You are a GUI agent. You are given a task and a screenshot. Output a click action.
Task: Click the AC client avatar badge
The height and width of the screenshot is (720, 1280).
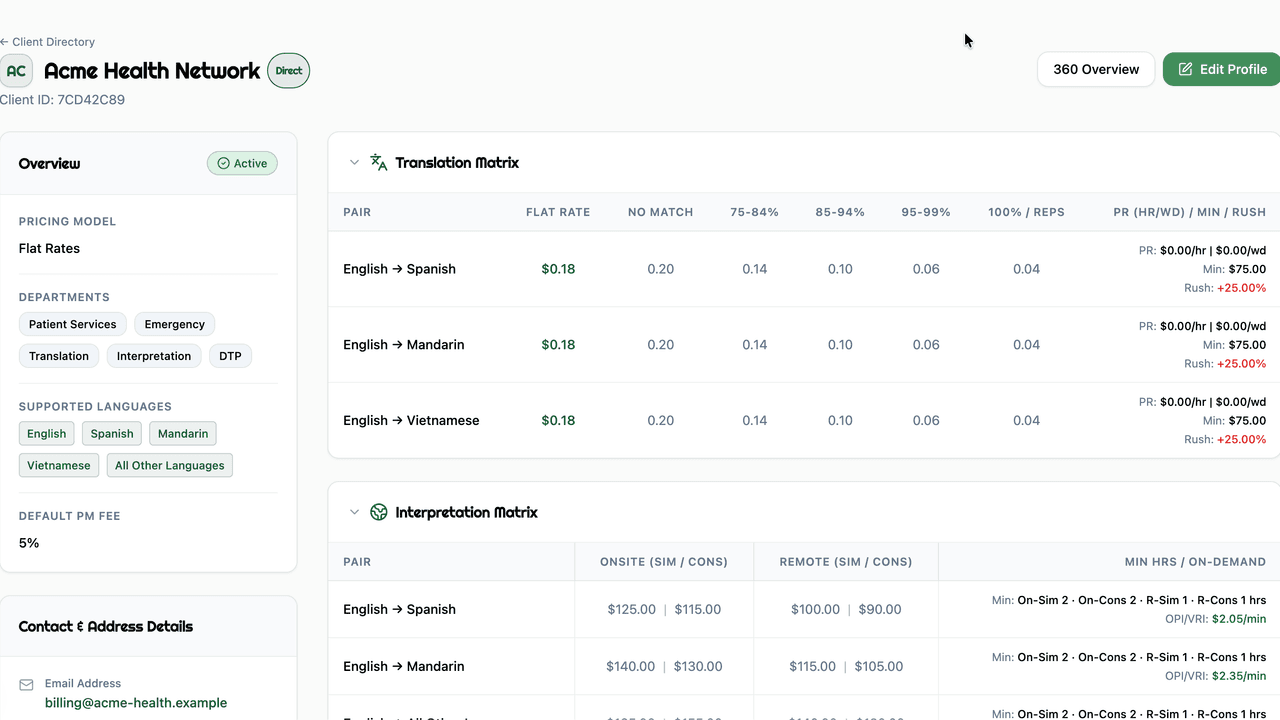point(16,71)
